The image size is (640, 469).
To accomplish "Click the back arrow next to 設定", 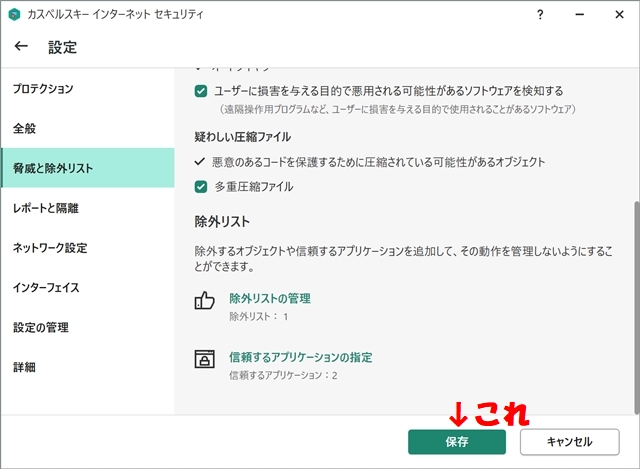I will pos(21,47).
